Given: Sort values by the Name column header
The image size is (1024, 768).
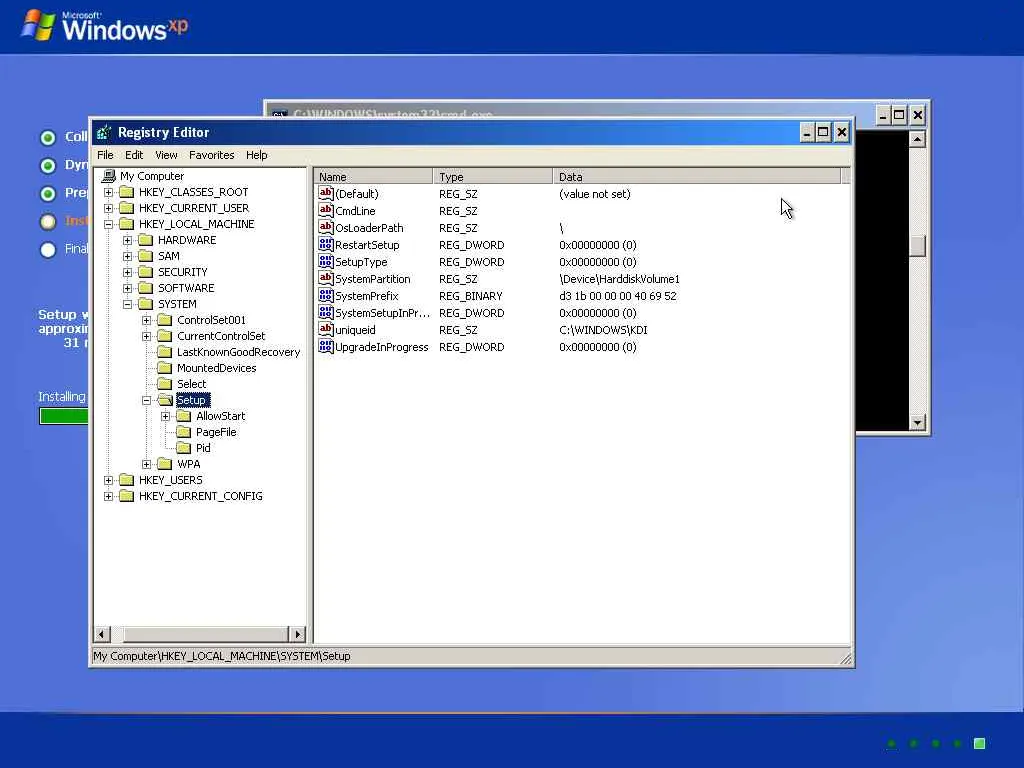Looking at the screenshot, I should (x=374, y=176).
